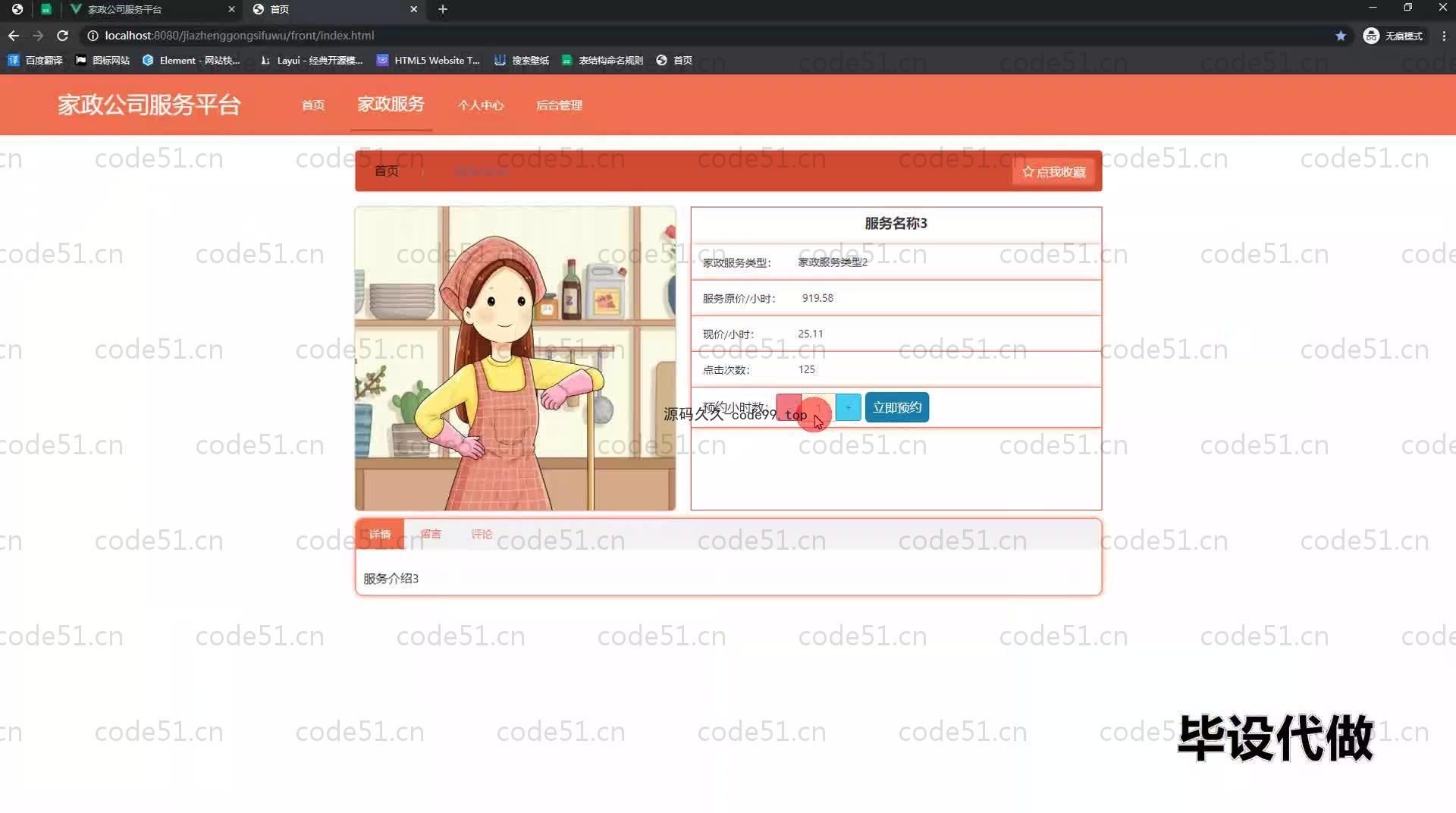Reload the page with the refresh icon
Screen dimensions: 1456x813
coord(63,36)
